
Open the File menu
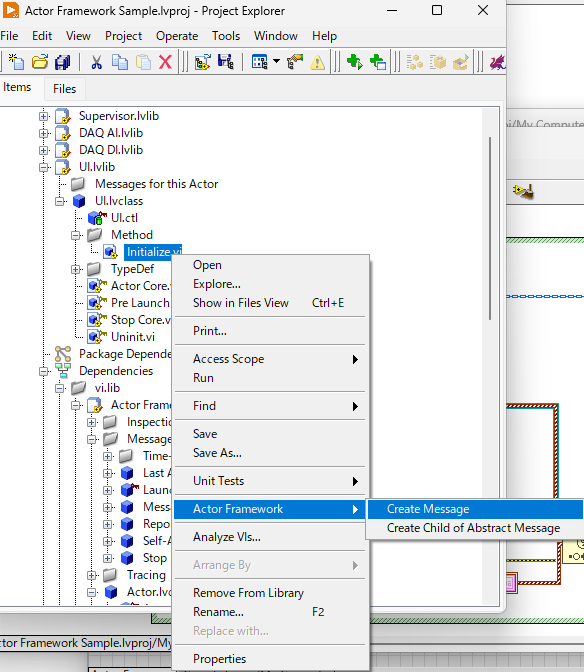(x=9, y=36)
